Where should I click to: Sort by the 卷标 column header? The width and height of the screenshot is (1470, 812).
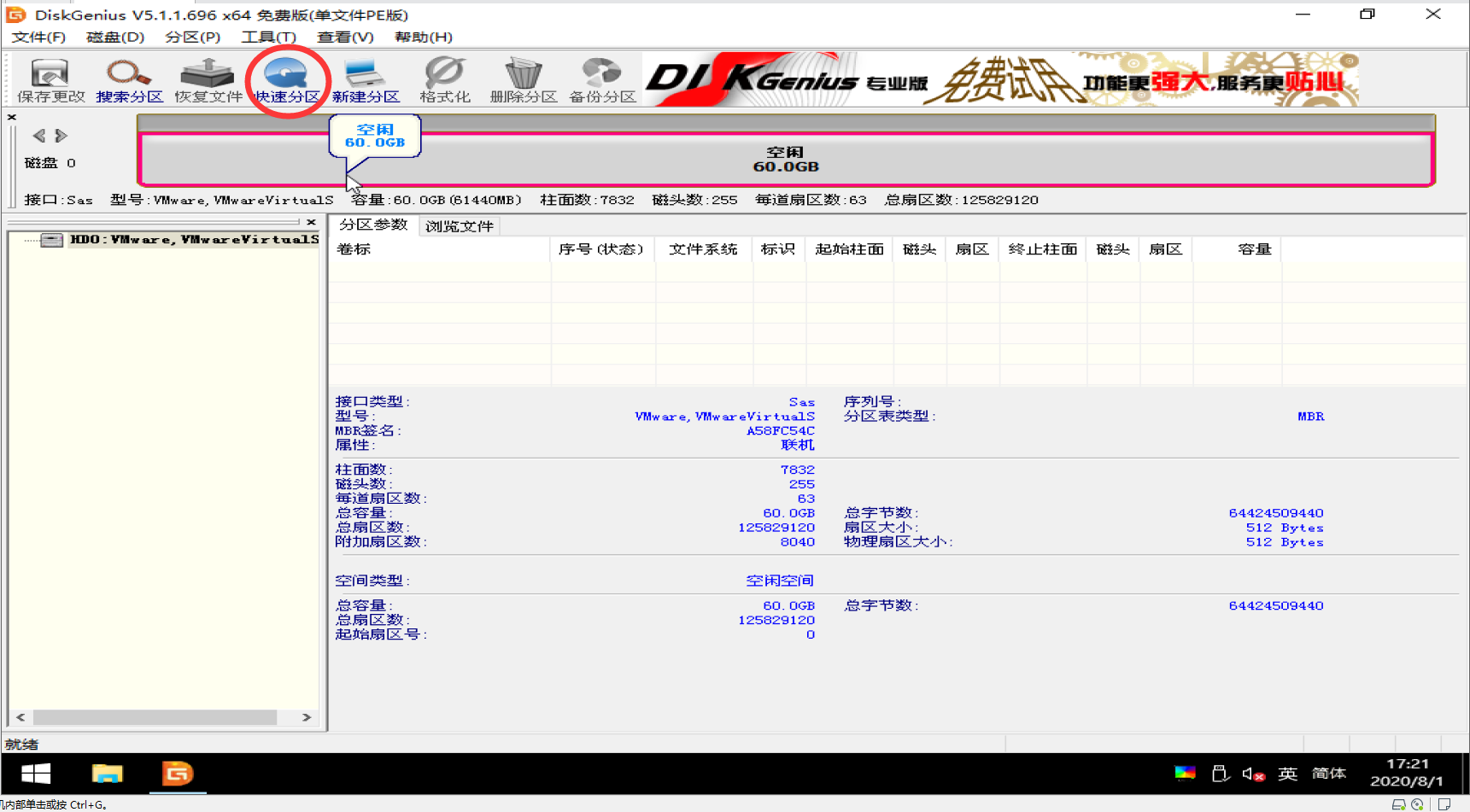point(440,249)
